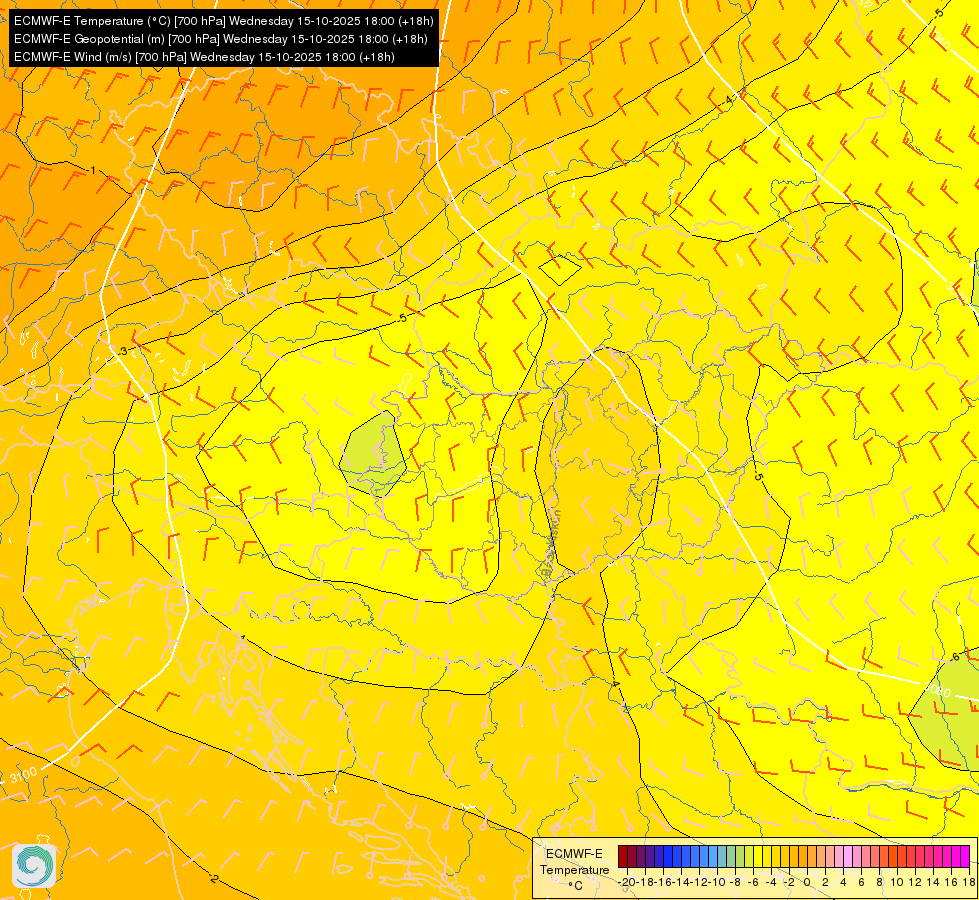The height and width of the screenshot is (900, 979).
Task: Click the '-10' legend scale label
Action: [x=717, y=882]
